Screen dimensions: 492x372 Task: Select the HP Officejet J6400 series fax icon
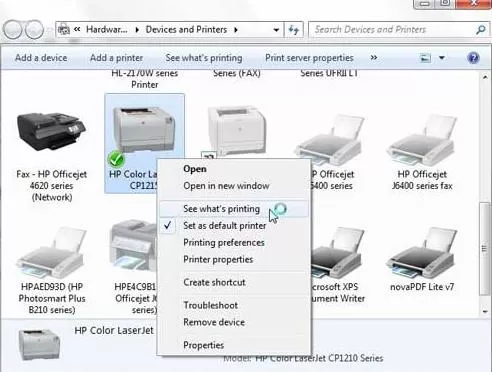422,140
